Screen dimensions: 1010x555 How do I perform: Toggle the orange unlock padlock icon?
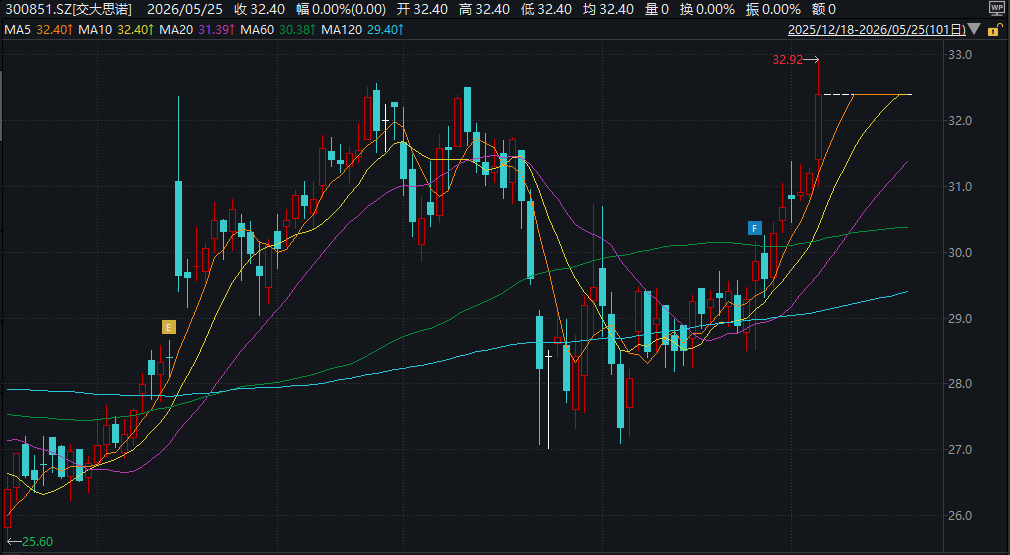(995, 30)
